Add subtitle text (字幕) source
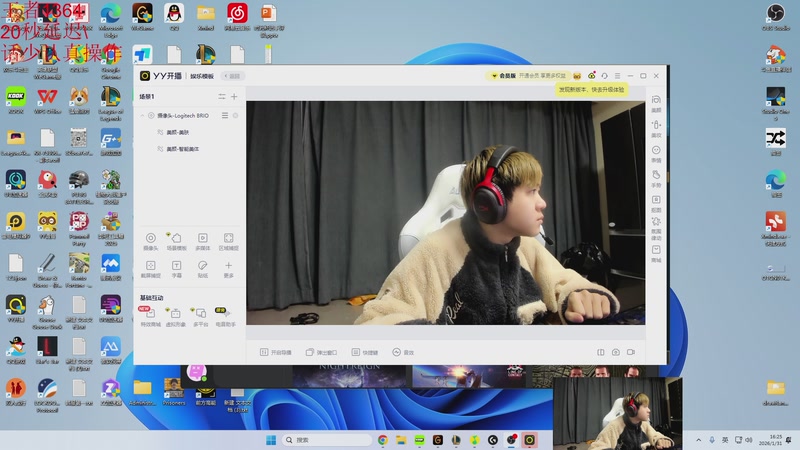800x450 pixels. point(177,269)
